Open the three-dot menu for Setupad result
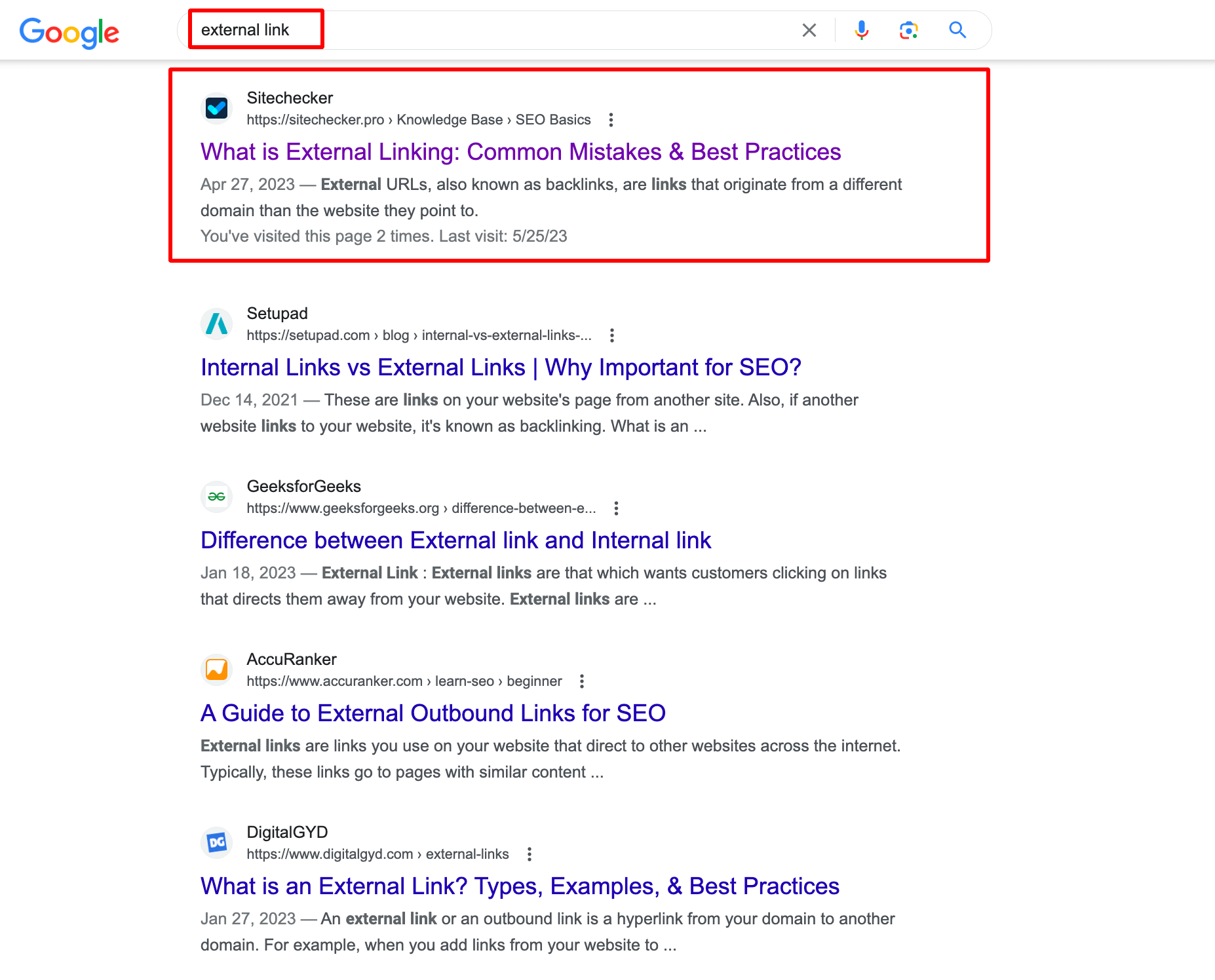Image resolution: width=1215 pixels, height=980 pixels. tap(612, 335)
